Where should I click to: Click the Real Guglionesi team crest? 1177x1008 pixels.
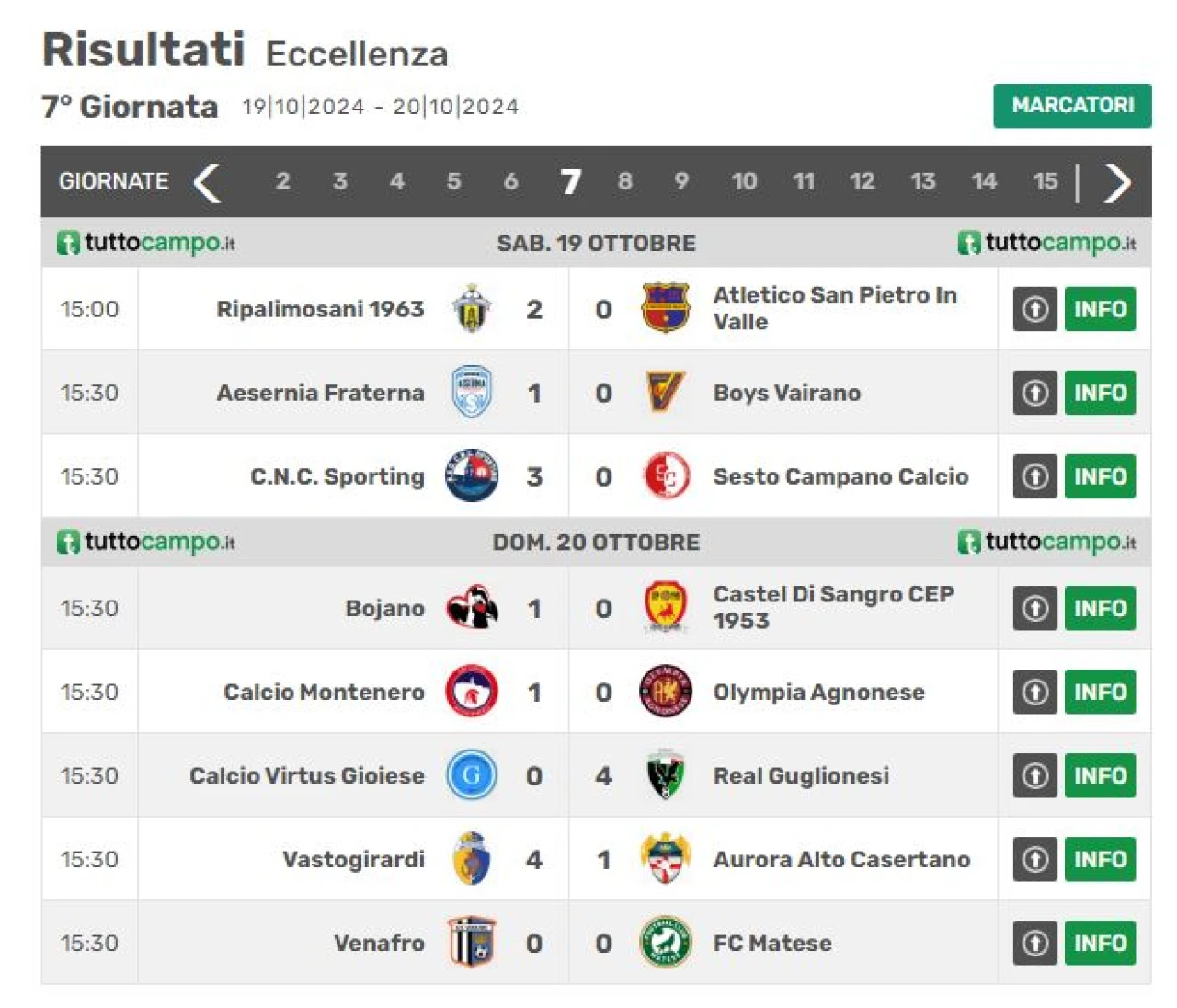click(x=665, y=775)
